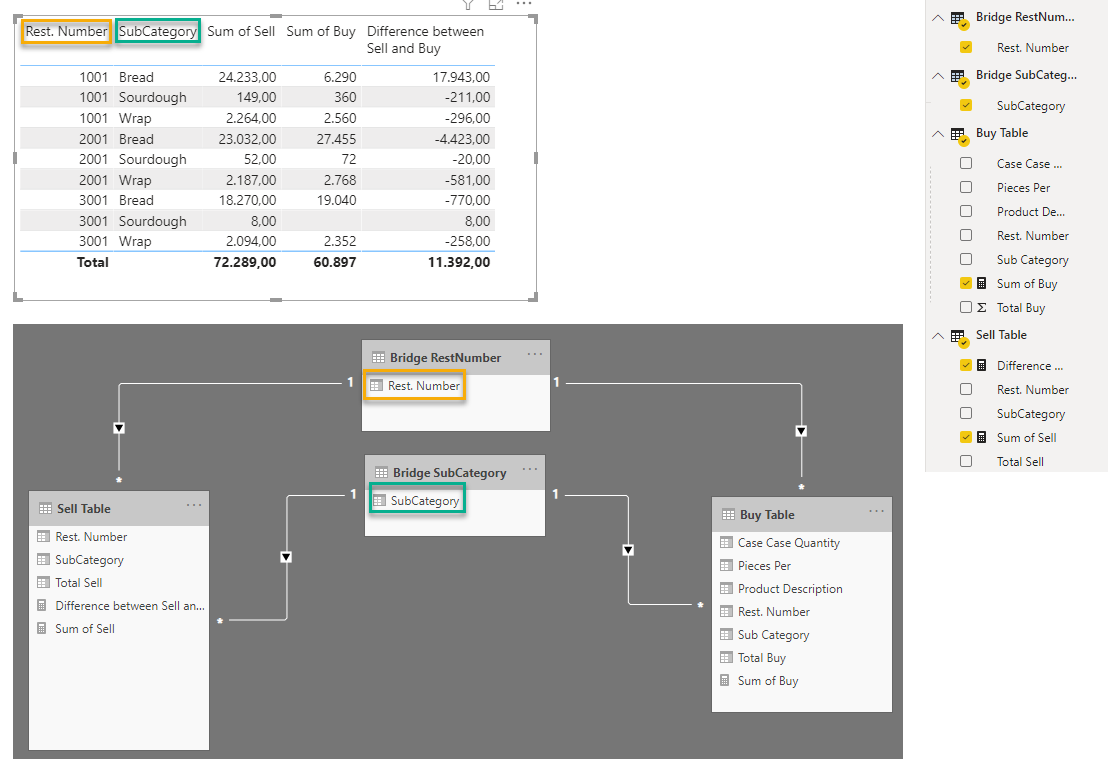Click the Bridge SubCategory table icon in fields pane

click(x=959, y=77)
